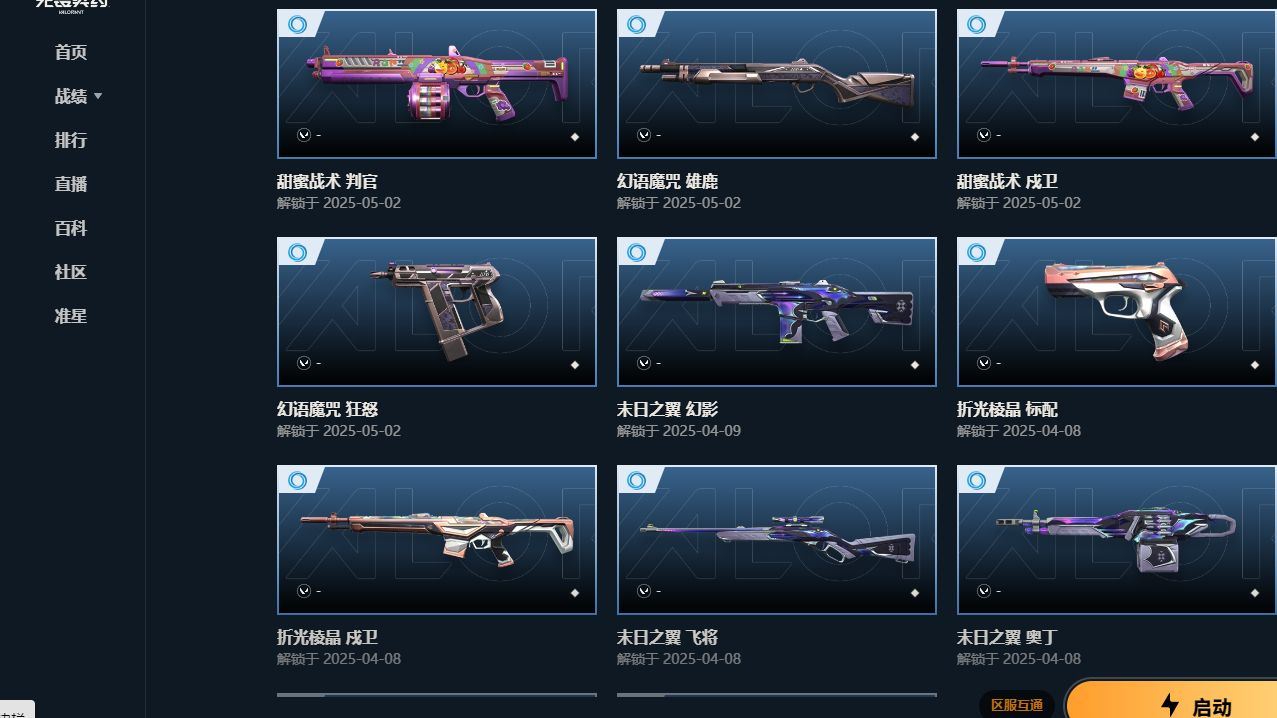Go to the 排行 sidebar page
1277x718 pixels.
[x=71, y=140]
